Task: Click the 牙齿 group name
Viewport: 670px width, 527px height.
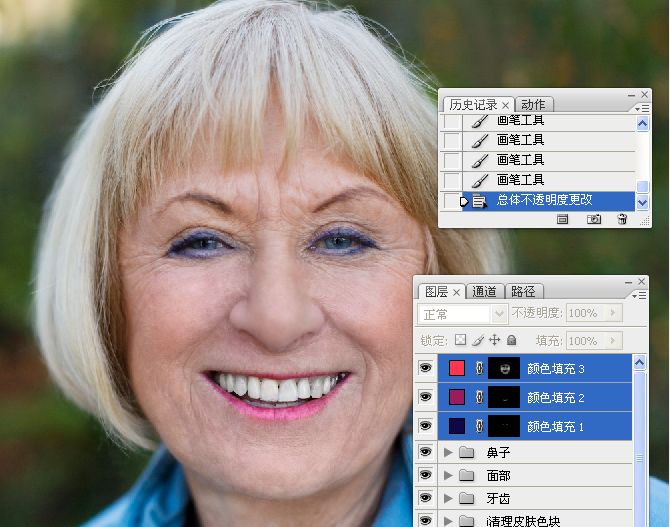Action: pos(498,499)
